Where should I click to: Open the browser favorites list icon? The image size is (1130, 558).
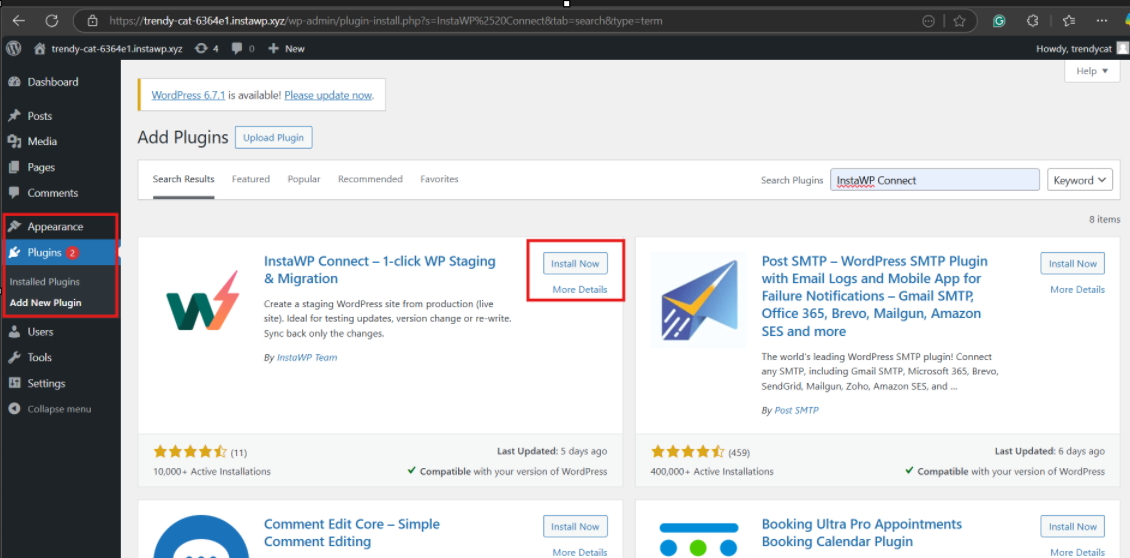pos(1069,21)
